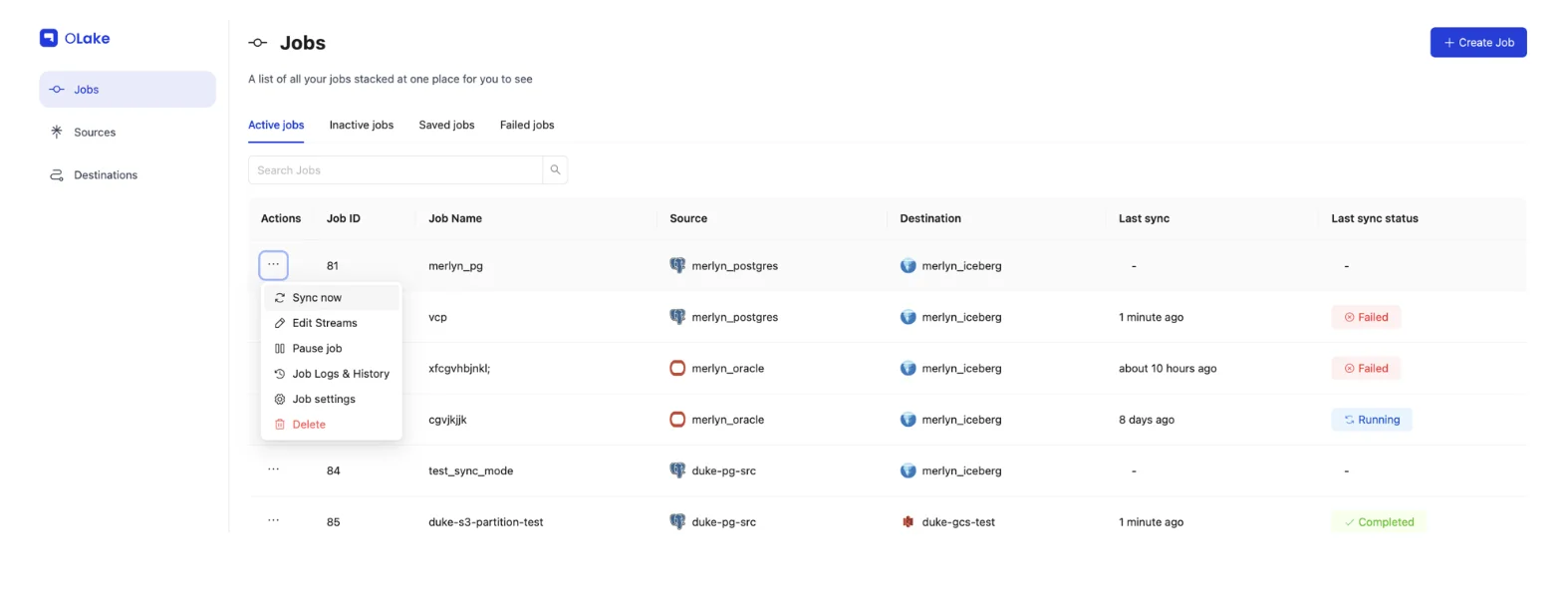Switch to the Inactive jobs tab

tap(361, 126)
